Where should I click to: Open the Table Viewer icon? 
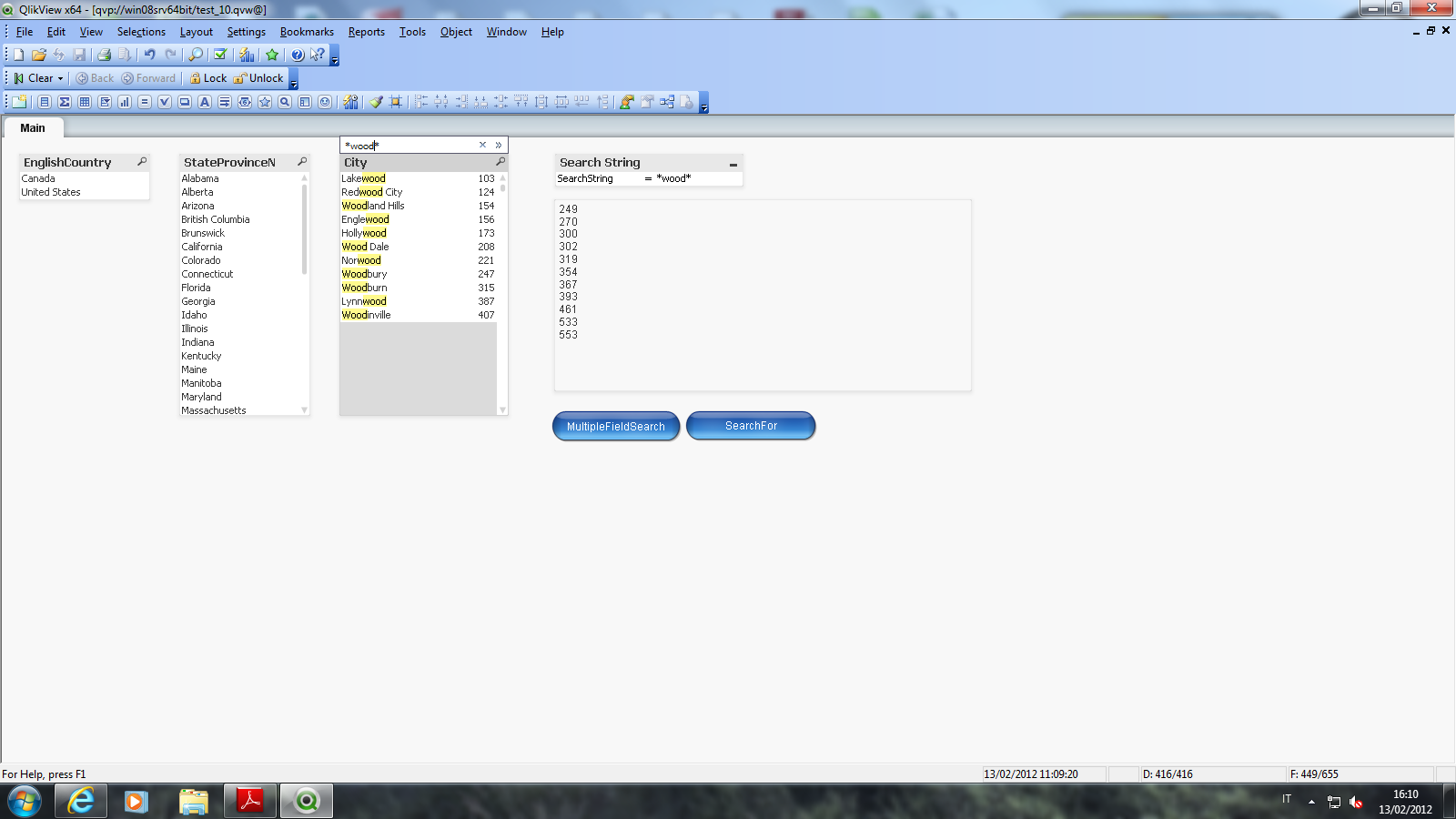(667, 102)
